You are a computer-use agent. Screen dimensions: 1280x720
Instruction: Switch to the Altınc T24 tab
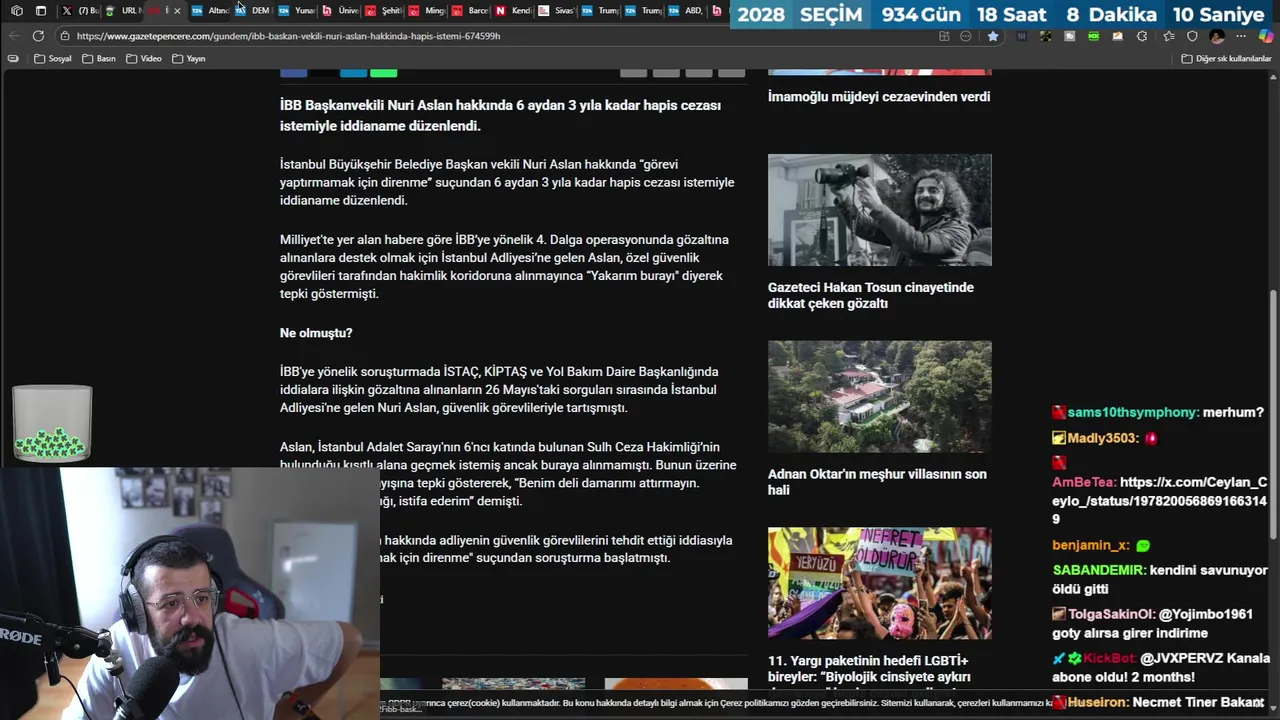pyautogui.click(x=211, y=11)
